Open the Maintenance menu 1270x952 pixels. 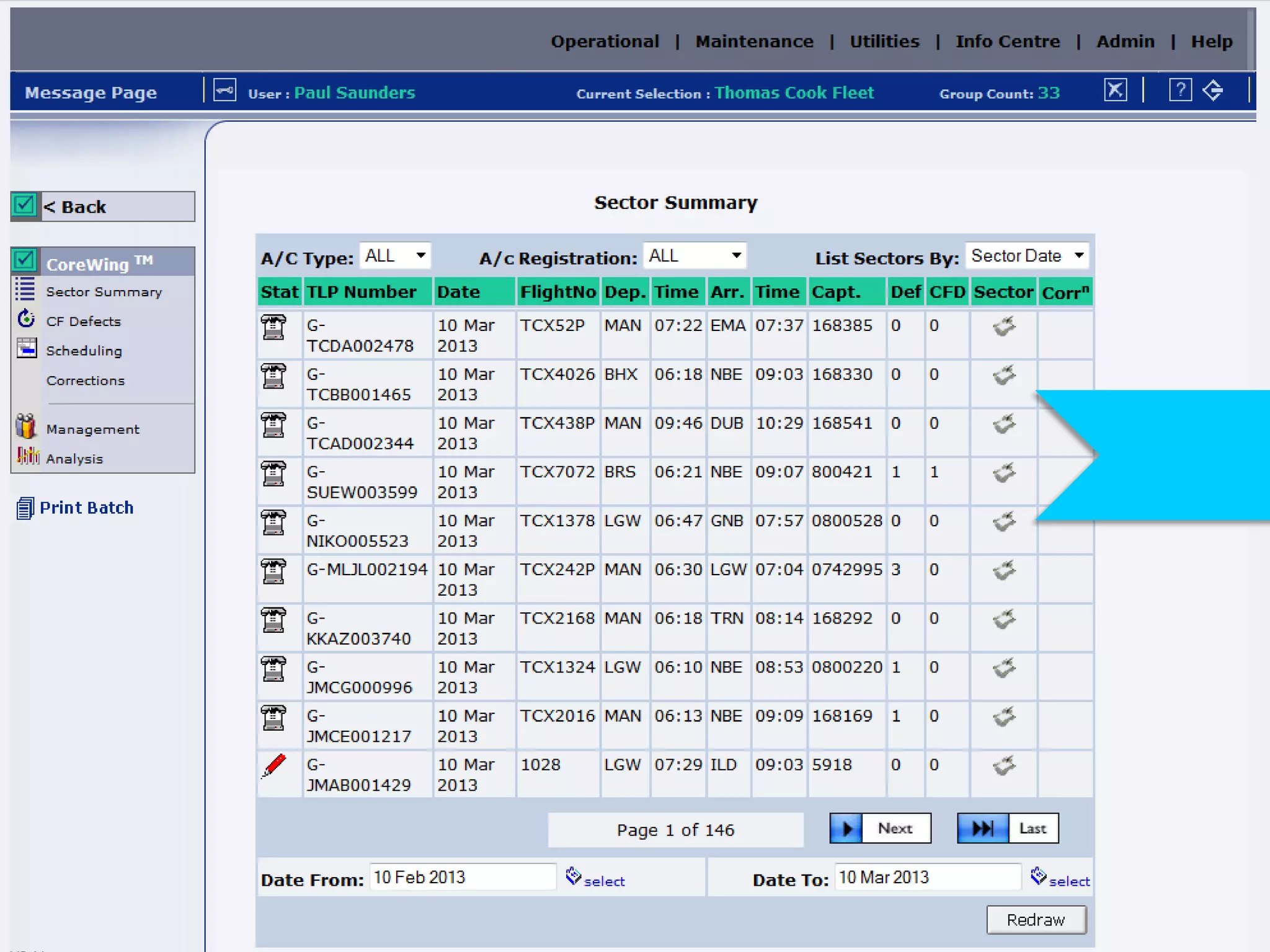(x=754, y=42)
